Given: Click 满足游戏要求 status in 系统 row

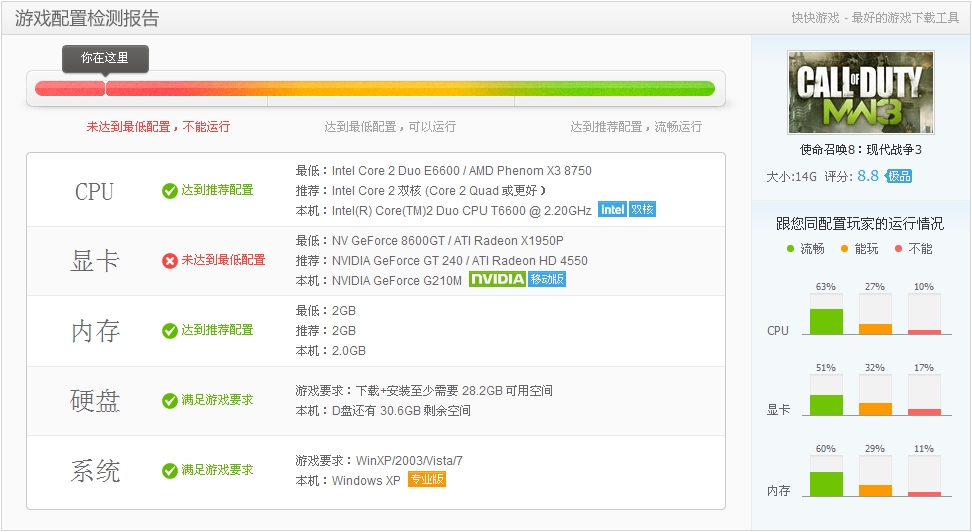Looking at the screenshot, I should (x=217, y=471).
